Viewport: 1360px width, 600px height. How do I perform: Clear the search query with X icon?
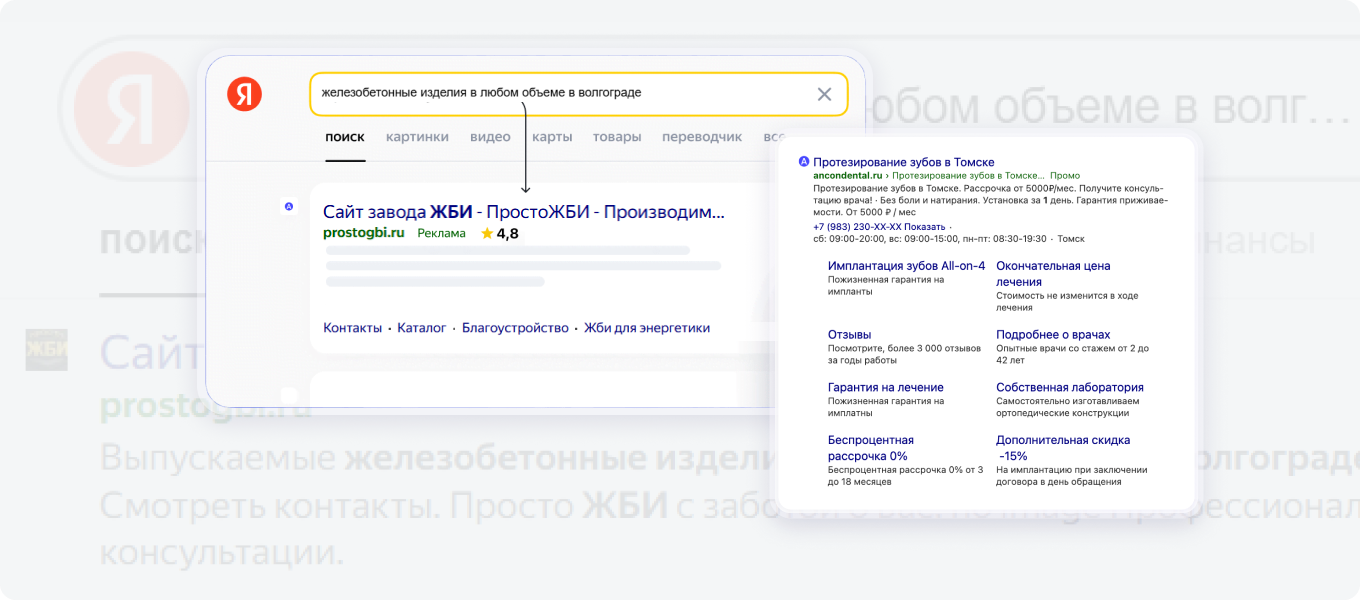824,94
